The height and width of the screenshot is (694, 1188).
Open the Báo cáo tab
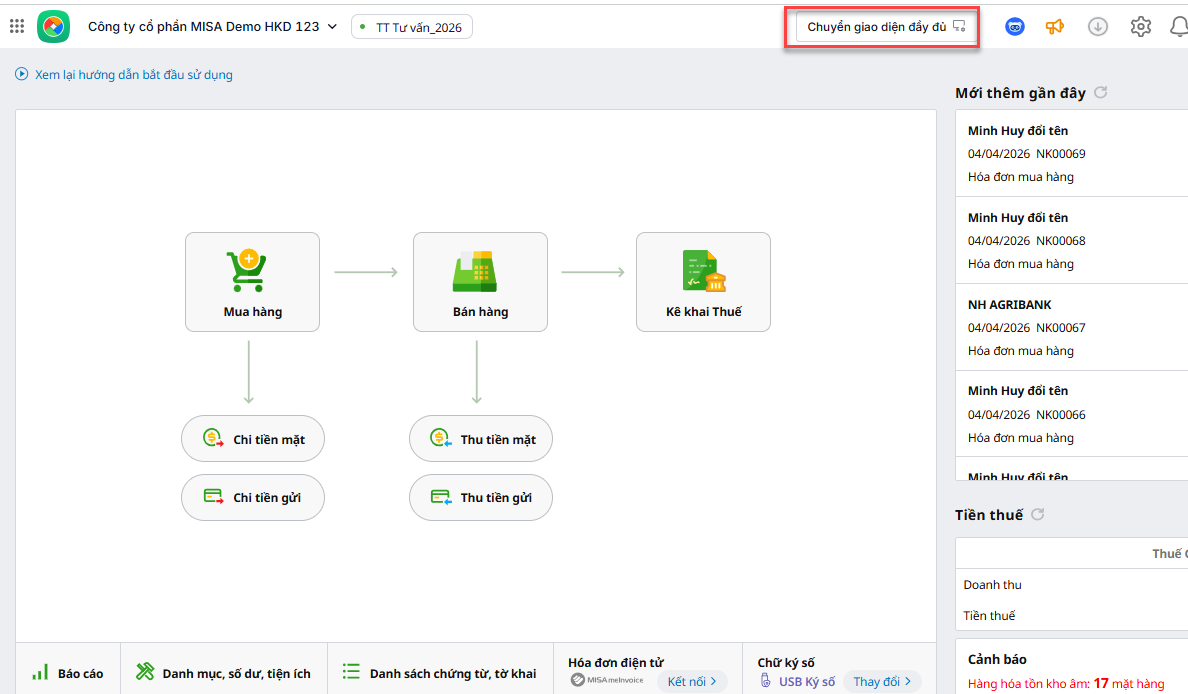pos(68,673)
